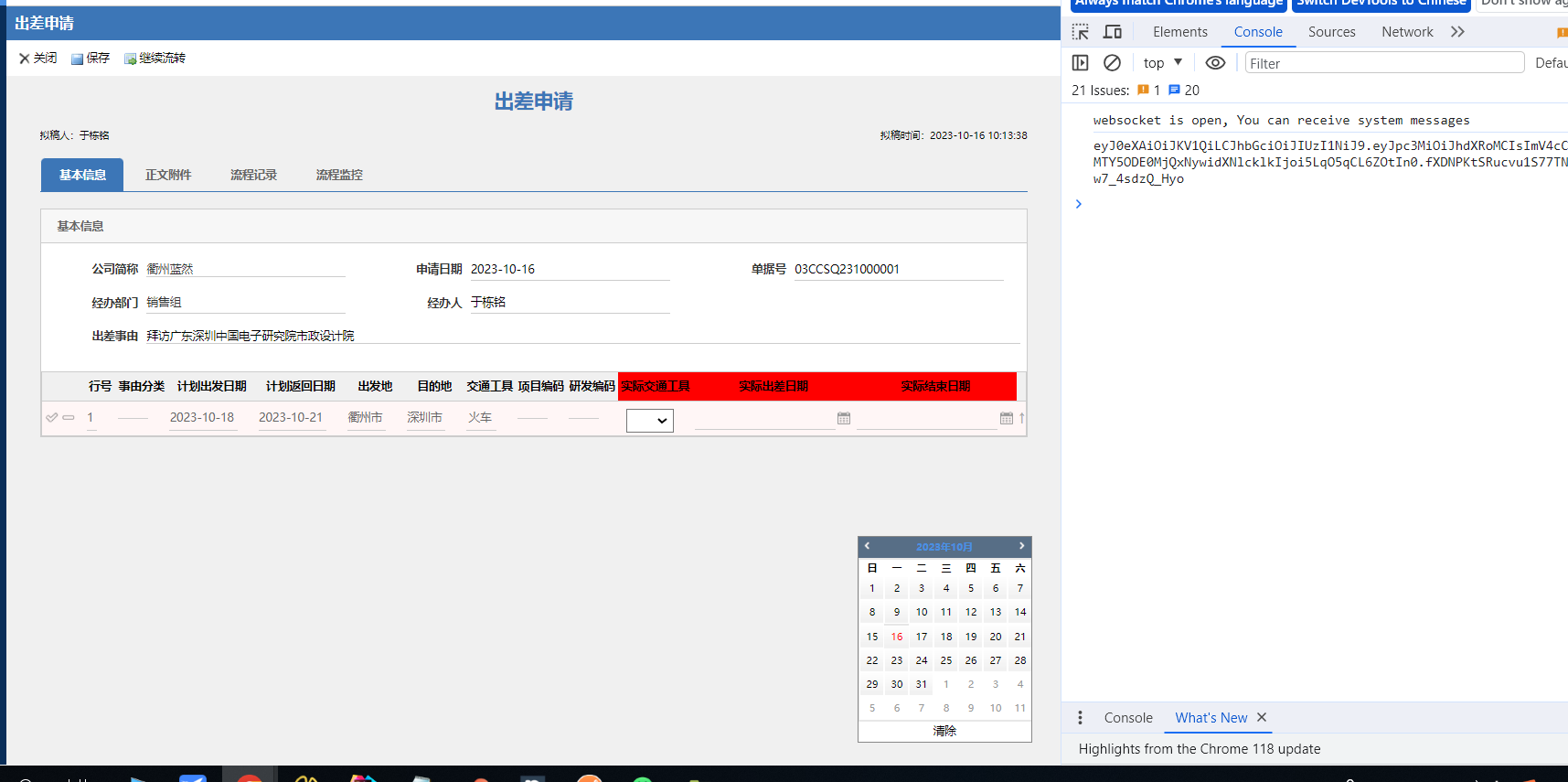
Task: Switch to the 流程记录 tab
Action: [253, 175]
